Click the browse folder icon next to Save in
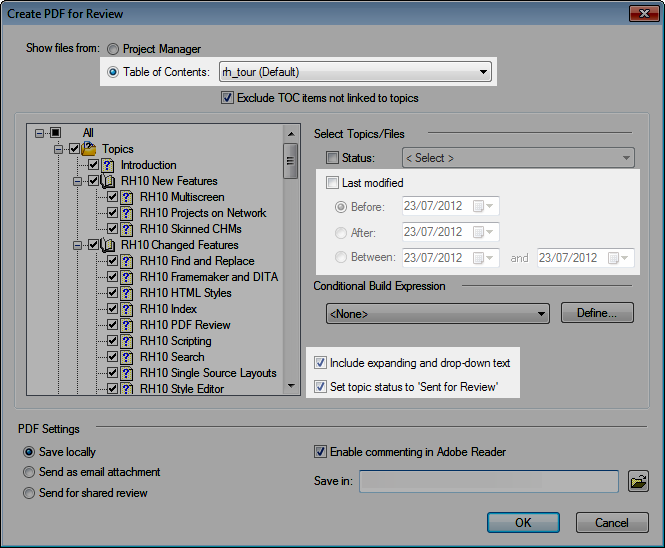Image resolution: width=665 pixels, height=548 pixels. point(638,482)
